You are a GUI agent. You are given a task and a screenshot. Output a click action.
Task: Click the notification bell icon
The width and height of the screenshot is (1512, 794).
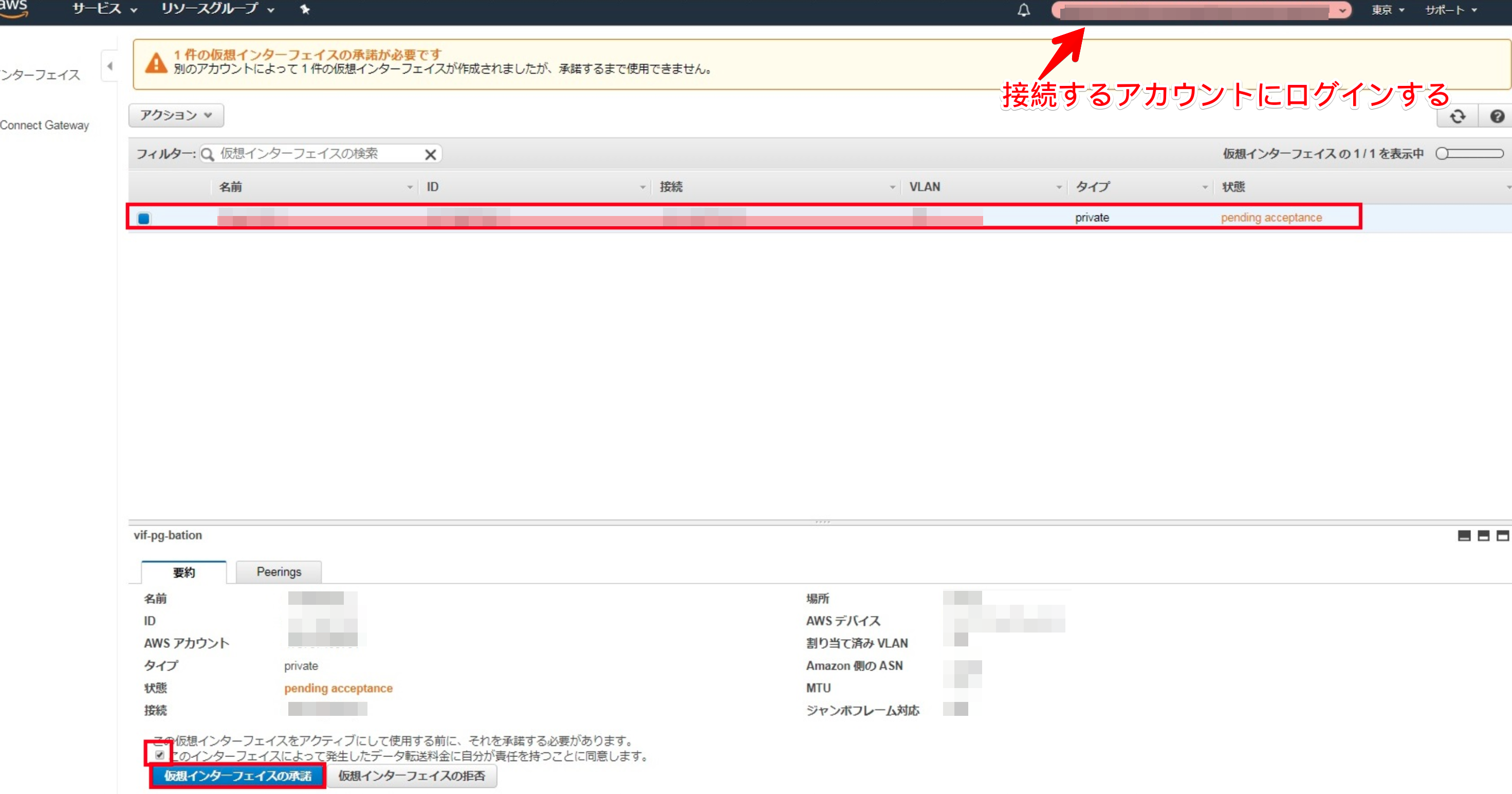coord(1023,10)
